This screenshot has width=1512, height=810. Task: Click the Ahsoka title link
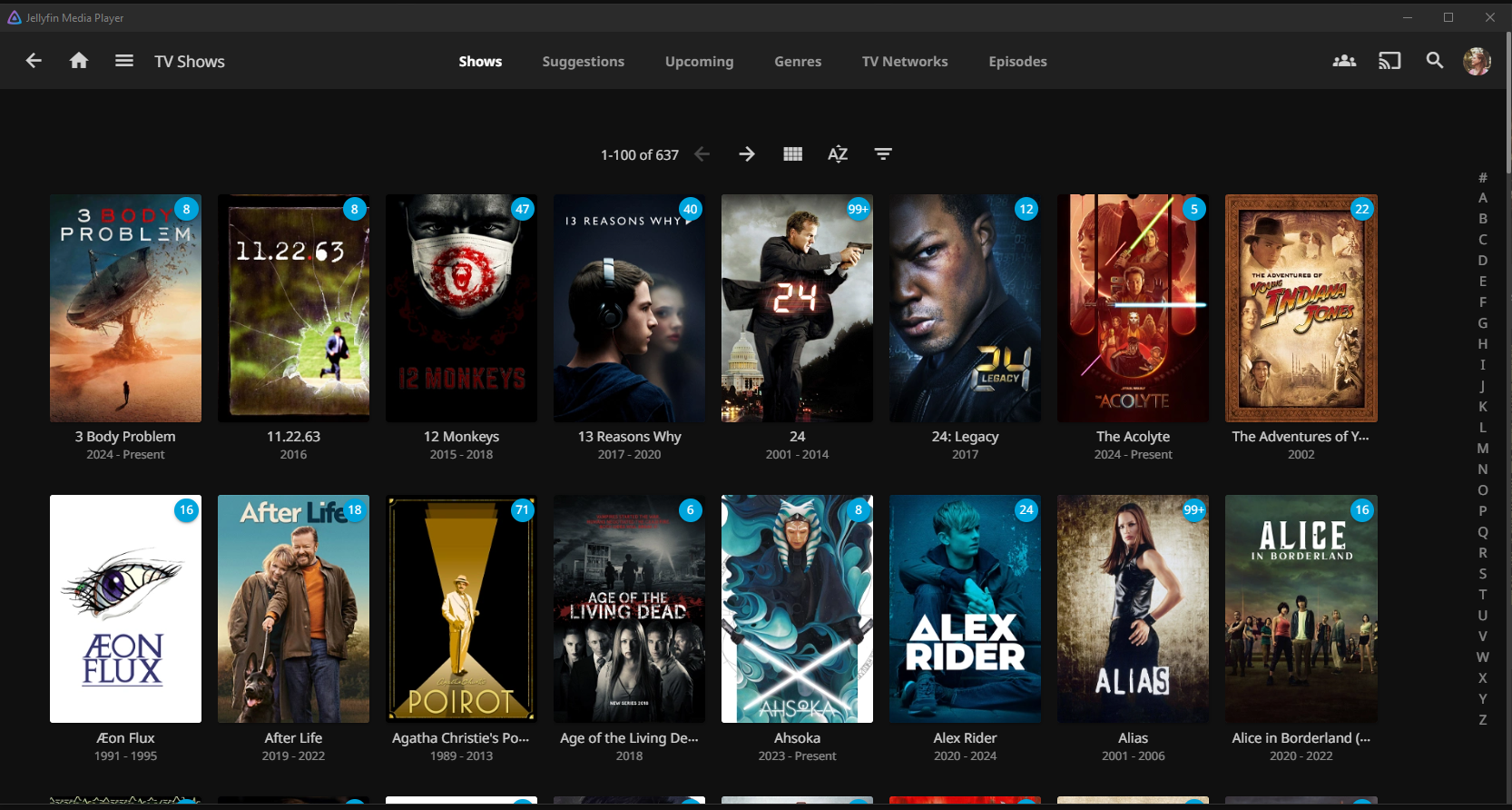click(797, 738)
